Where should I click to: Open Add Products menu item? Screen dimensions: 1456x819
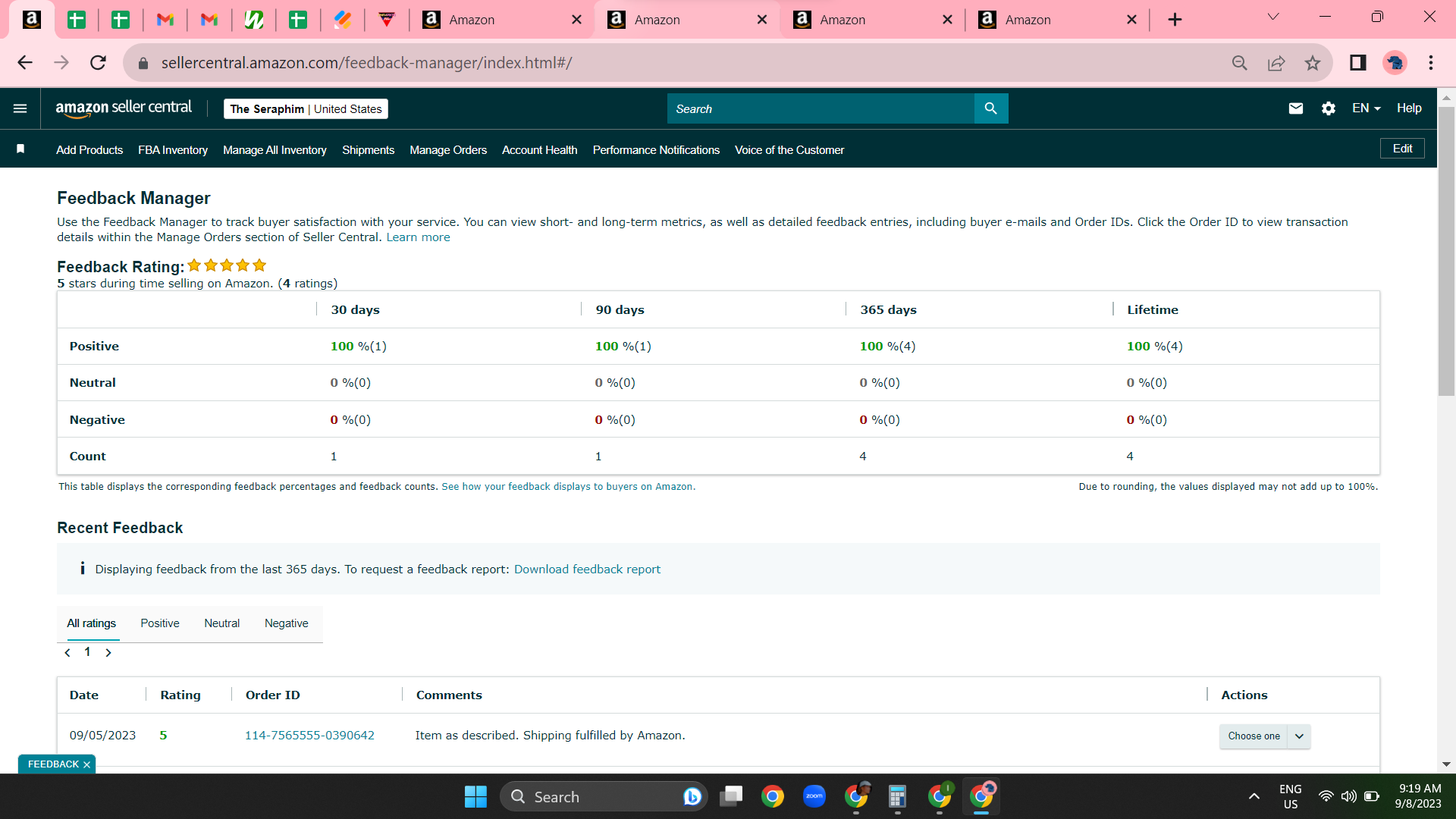click(x=89, y=150)
